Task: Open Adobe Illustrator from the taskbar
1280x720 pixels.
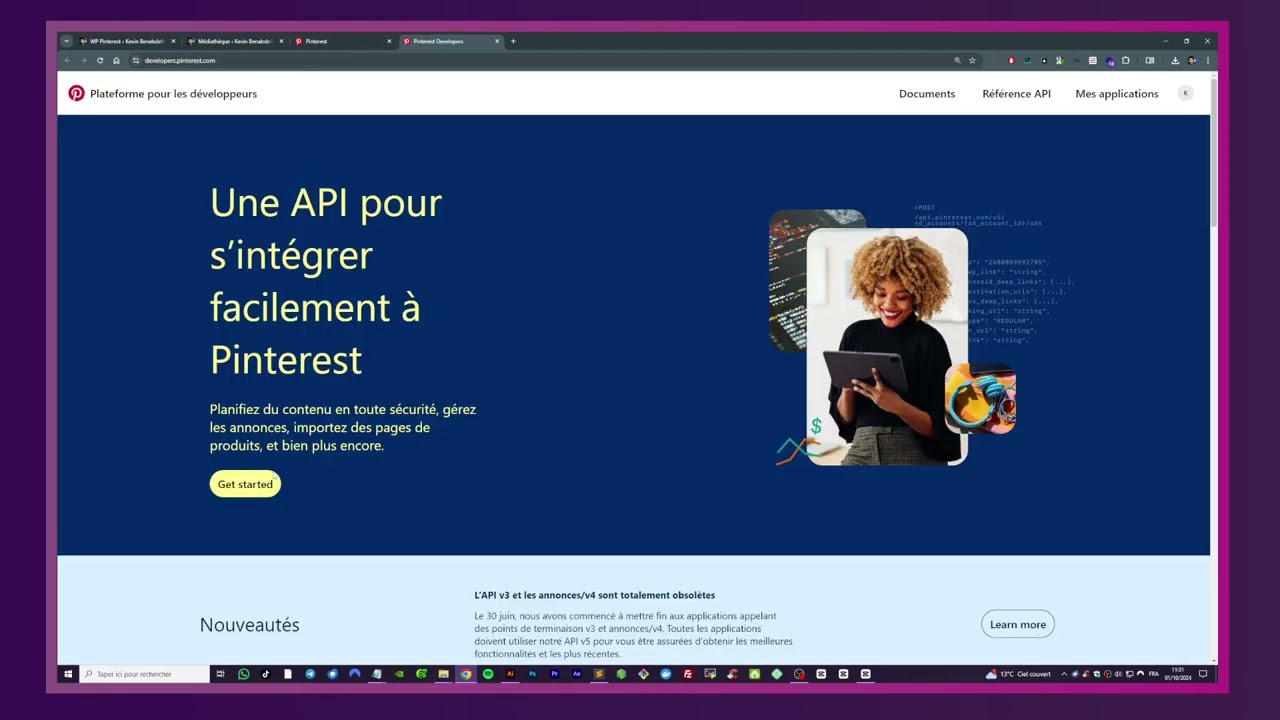Action: click(510, 674)
